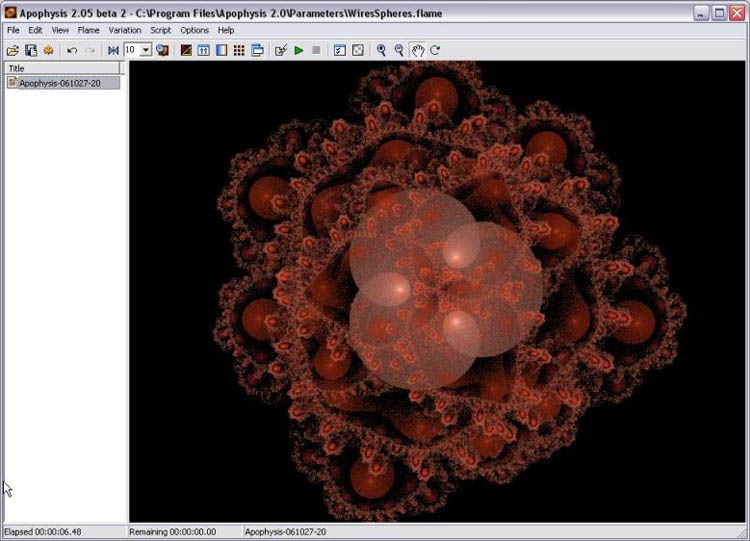Toggle the fullscreen preview icon

click(358, 50)
